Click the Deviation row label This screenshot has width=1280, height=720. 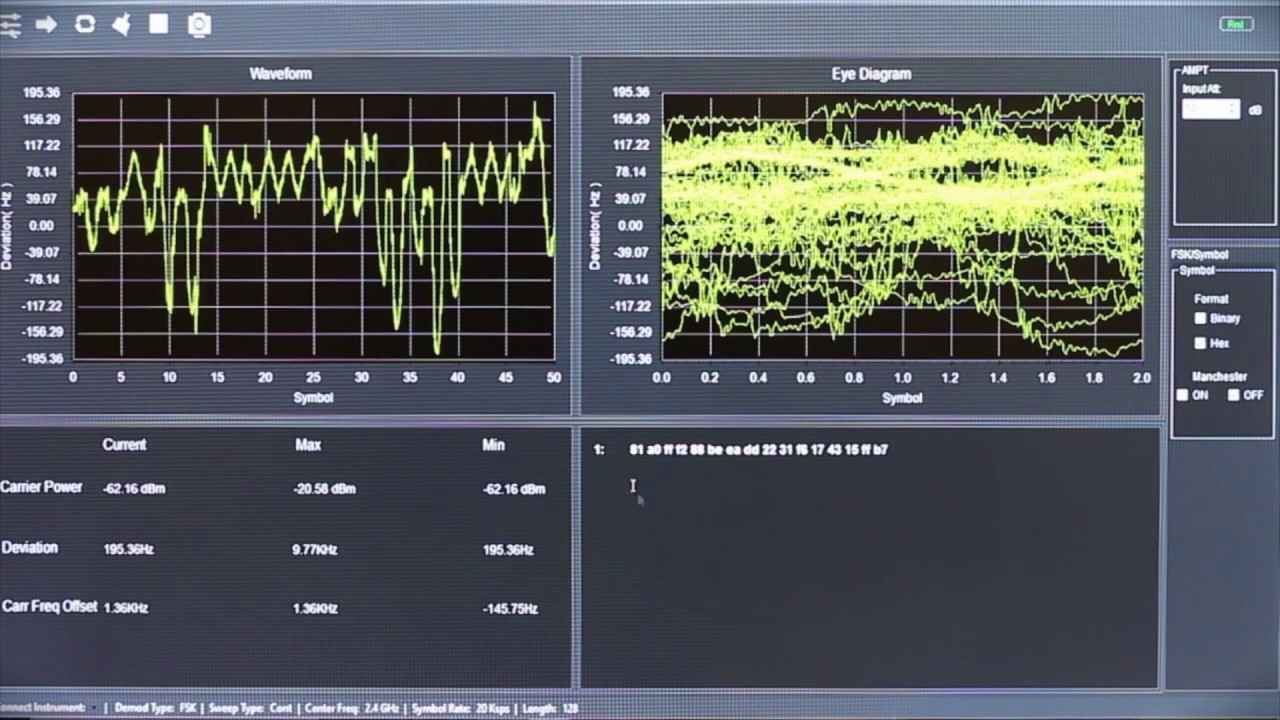[x=29, y=548]
